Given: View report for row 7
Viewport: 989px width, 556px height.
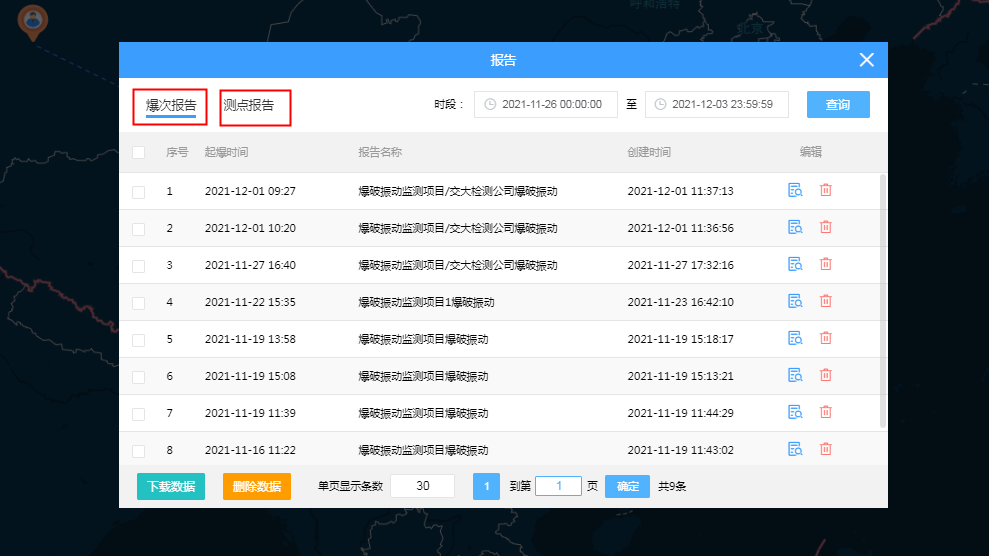Looking at the screenshot, I should coord(795,412).
